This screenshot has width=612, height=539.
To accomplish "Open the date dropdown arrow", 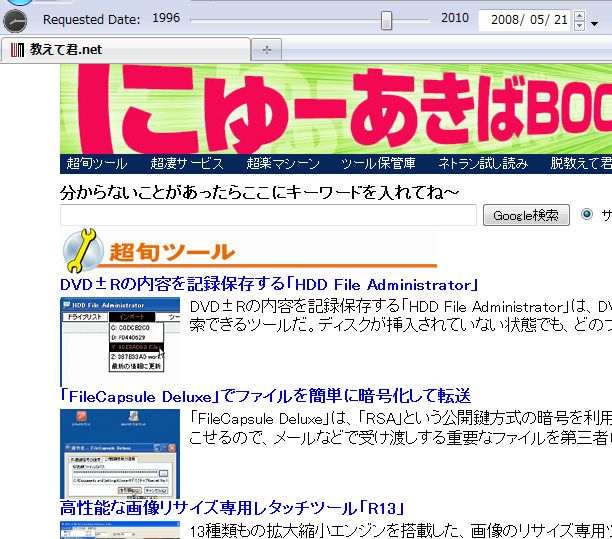I will click(x=594, y=24).
